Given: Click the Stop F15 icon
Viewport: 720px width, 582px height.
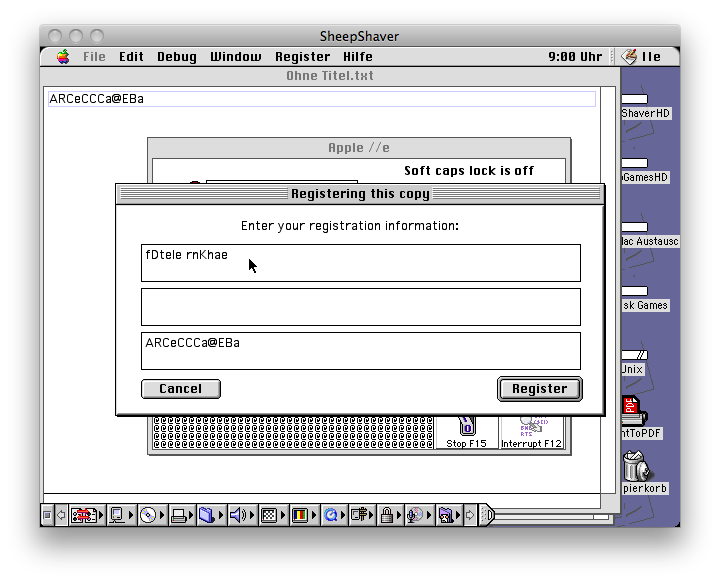Looking at the screenshot, I should (x=467, y=433).
